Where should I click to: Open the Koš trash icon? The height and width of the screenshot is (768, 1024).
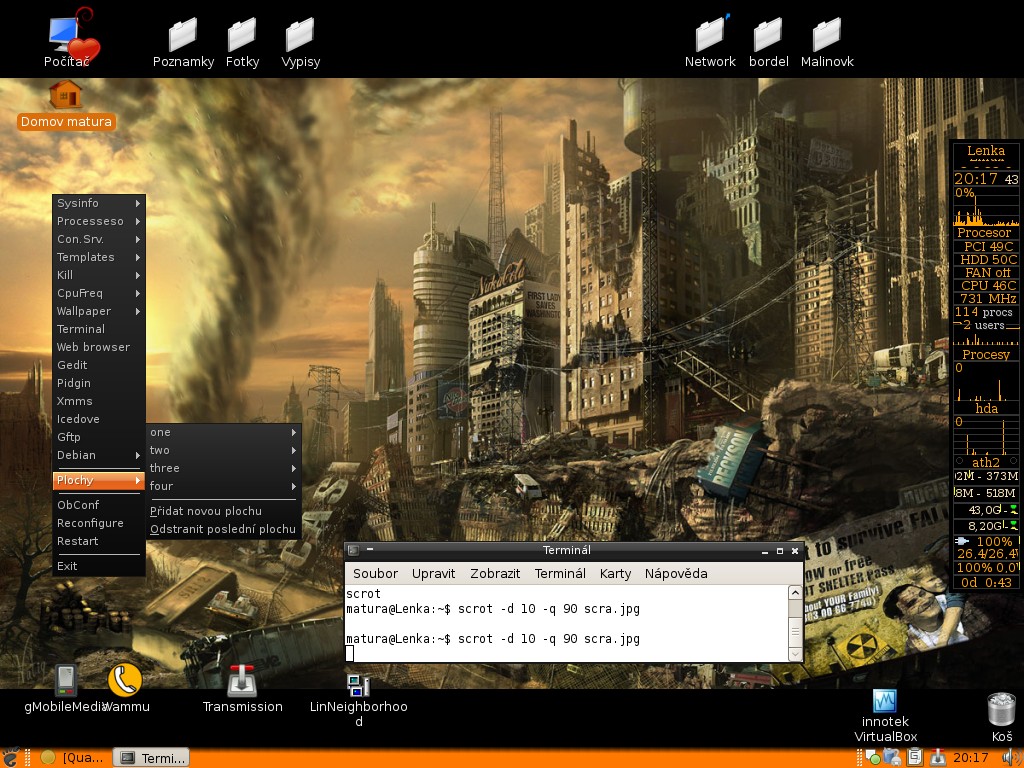pos(1001,717)
